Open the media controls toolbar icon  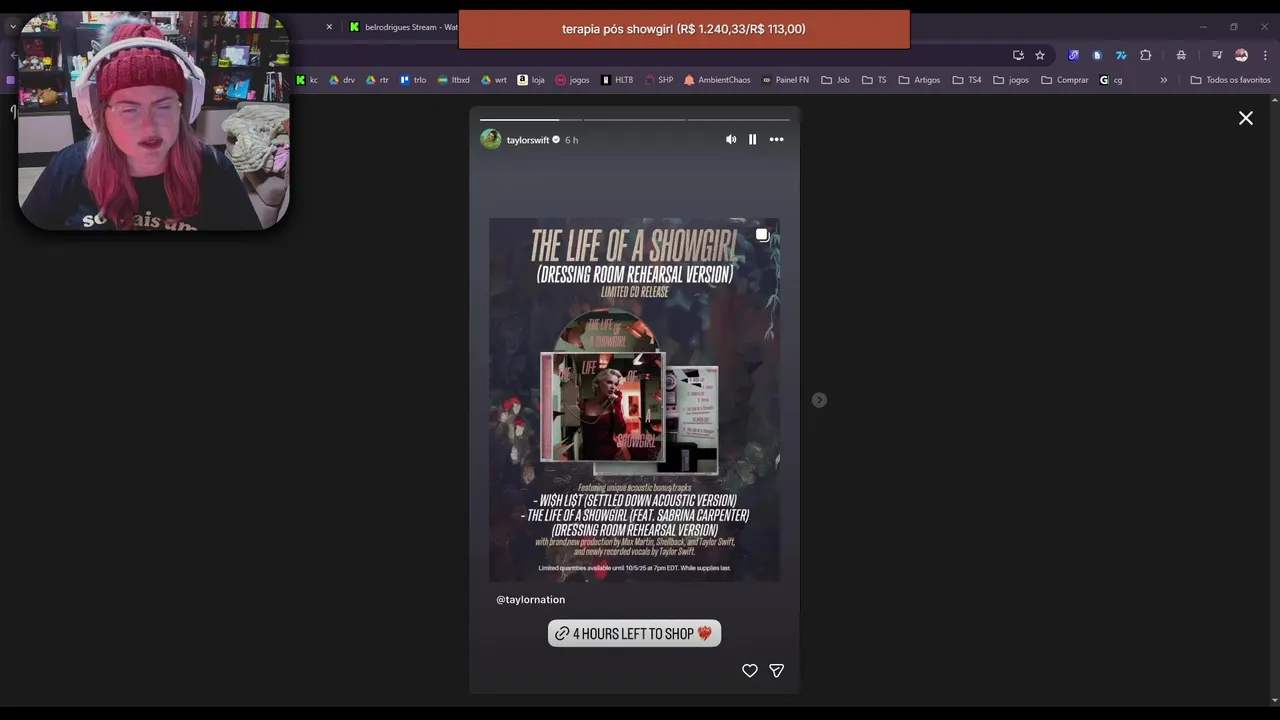pyautogui.click(x=1217, y=55)
